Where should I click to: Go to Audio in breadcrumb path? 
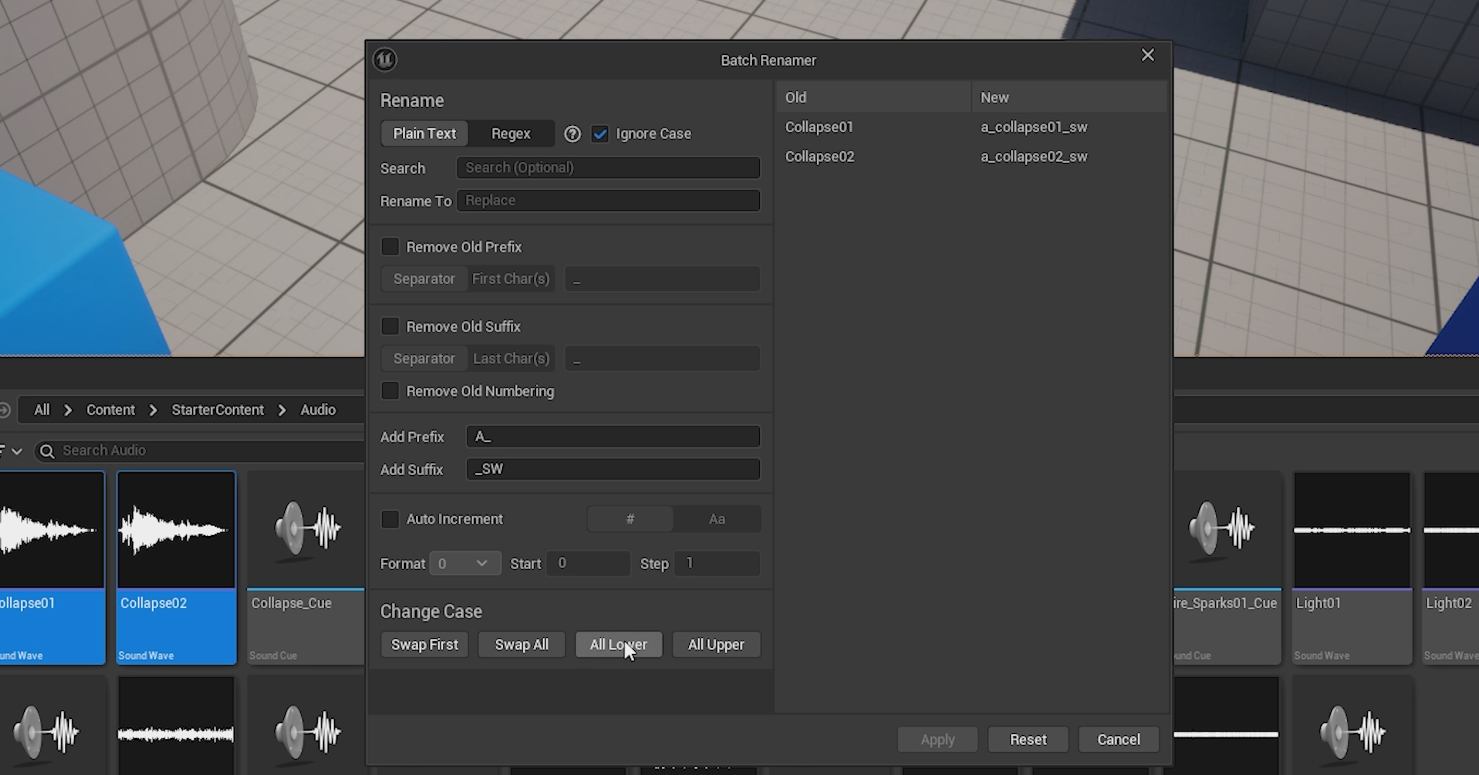(318, 410)
